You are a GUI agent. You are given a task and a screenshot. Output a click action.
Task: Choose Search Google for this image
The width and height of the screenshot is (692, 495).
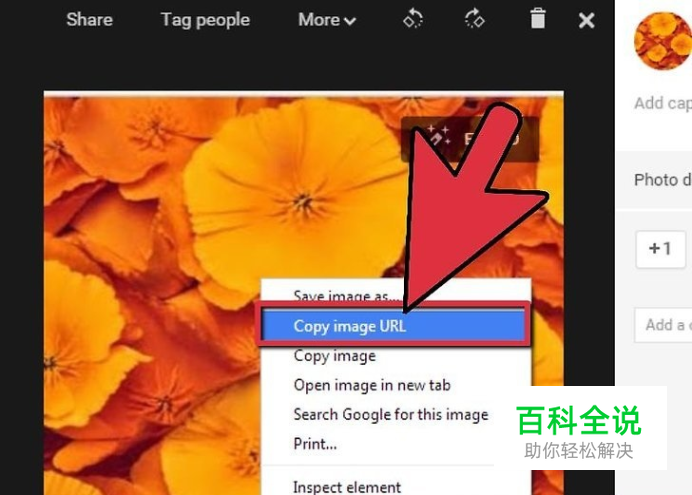pyautogui.click(x=391, y=415)
